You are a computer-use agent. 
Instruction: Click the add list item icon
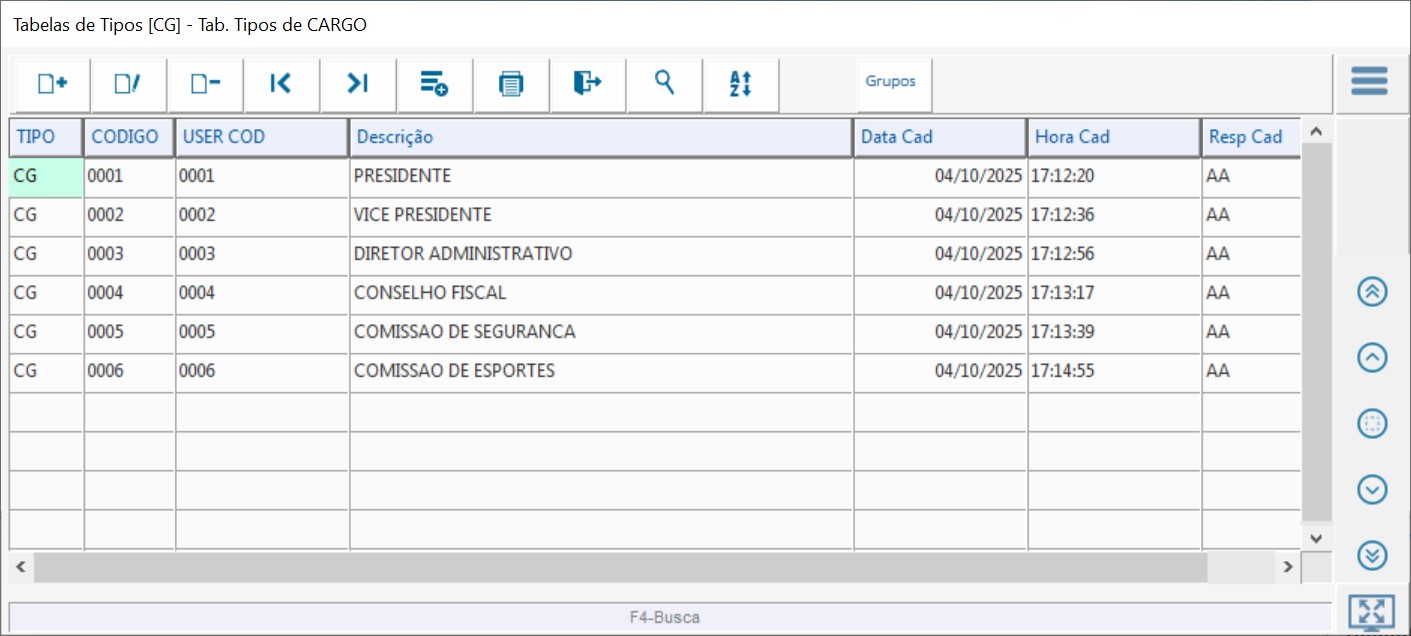(x=434, y=84)
